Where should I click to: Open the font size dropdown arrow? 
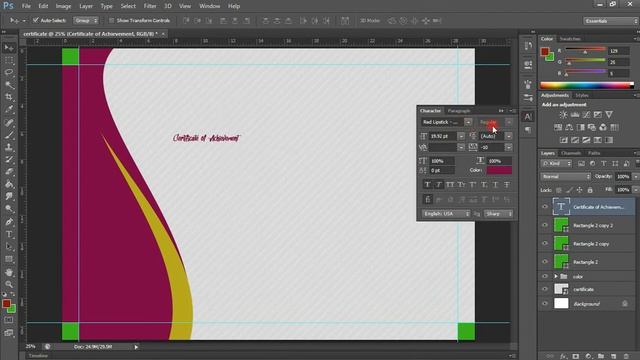point(461,136)
